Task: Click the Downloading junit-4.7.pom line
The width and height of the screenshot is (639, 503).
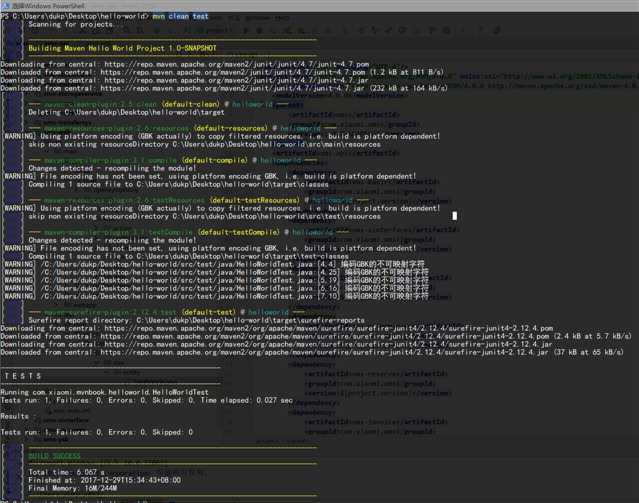Action: click(185, 64)
